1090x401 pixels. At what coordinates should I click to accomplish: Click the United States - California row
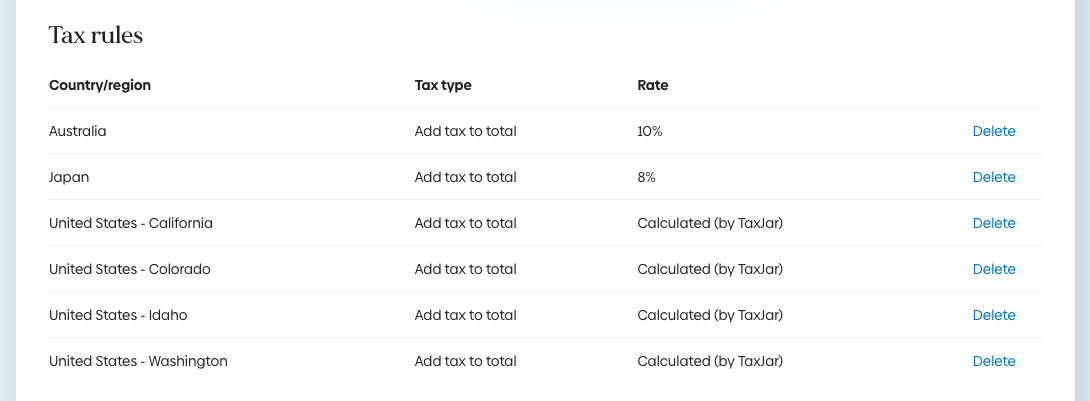pos(131,223)
